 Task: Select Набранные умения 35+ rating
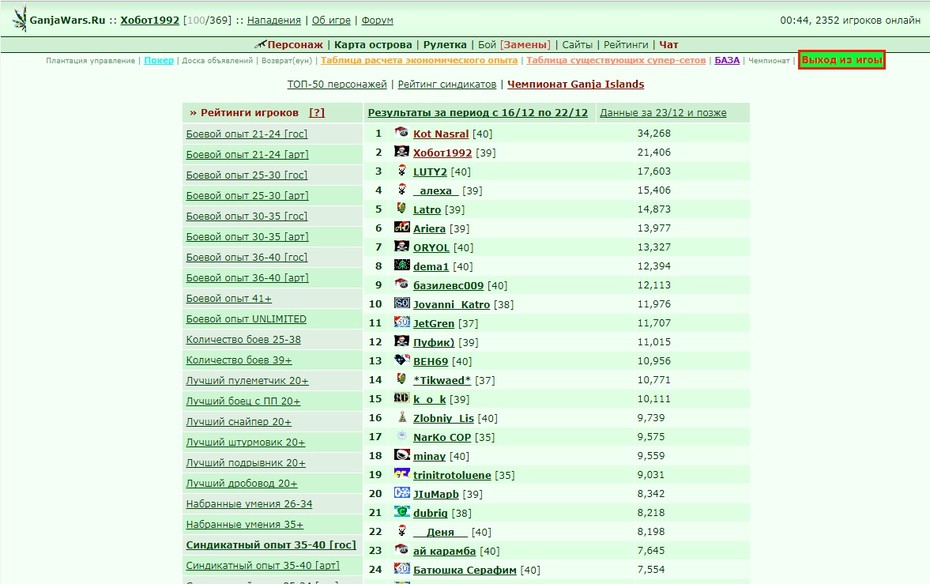[x=244, y=524]
